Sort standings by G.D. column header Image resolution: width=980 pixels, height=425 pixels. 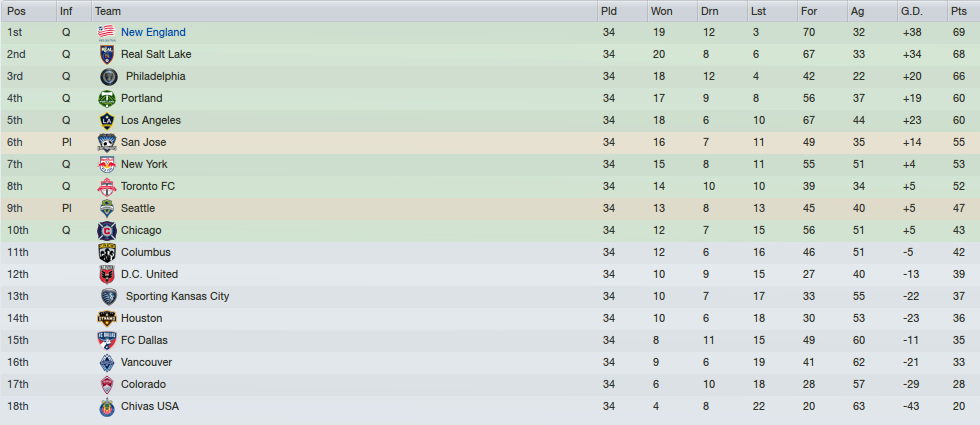coord(911,11)
